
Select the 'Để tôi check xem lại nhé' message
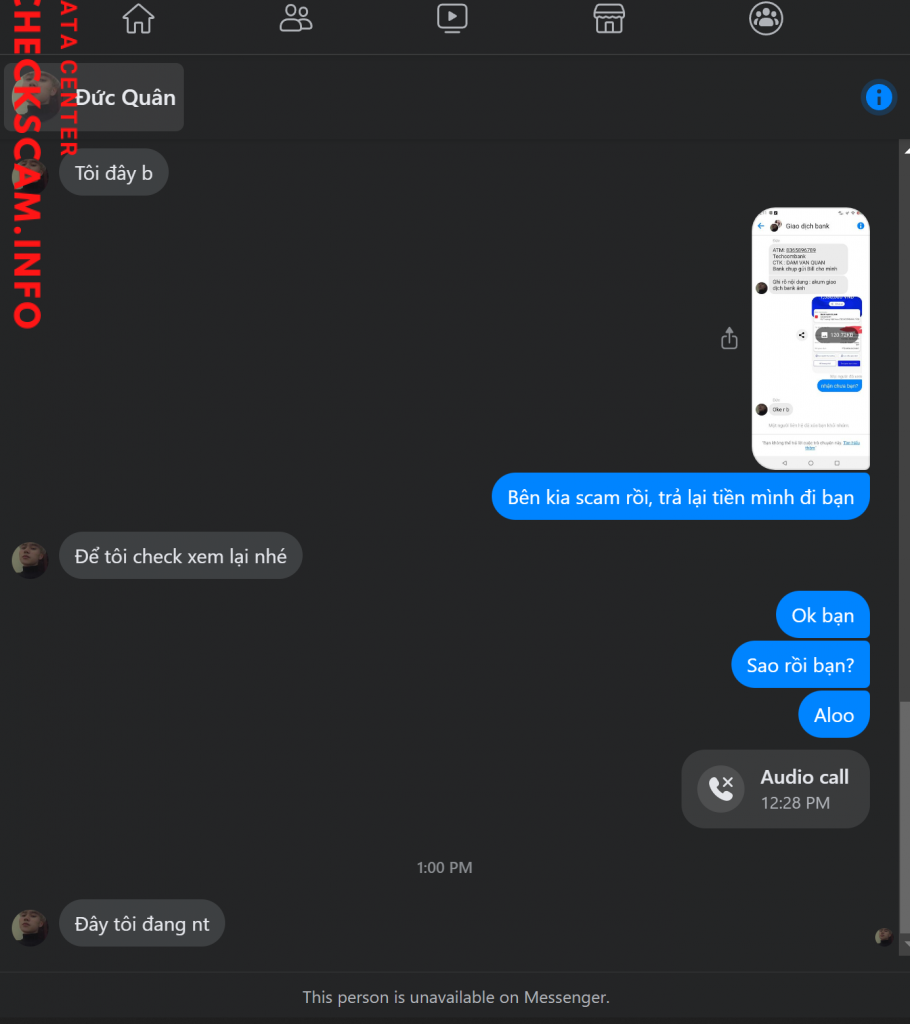click(x=180, y=556)
